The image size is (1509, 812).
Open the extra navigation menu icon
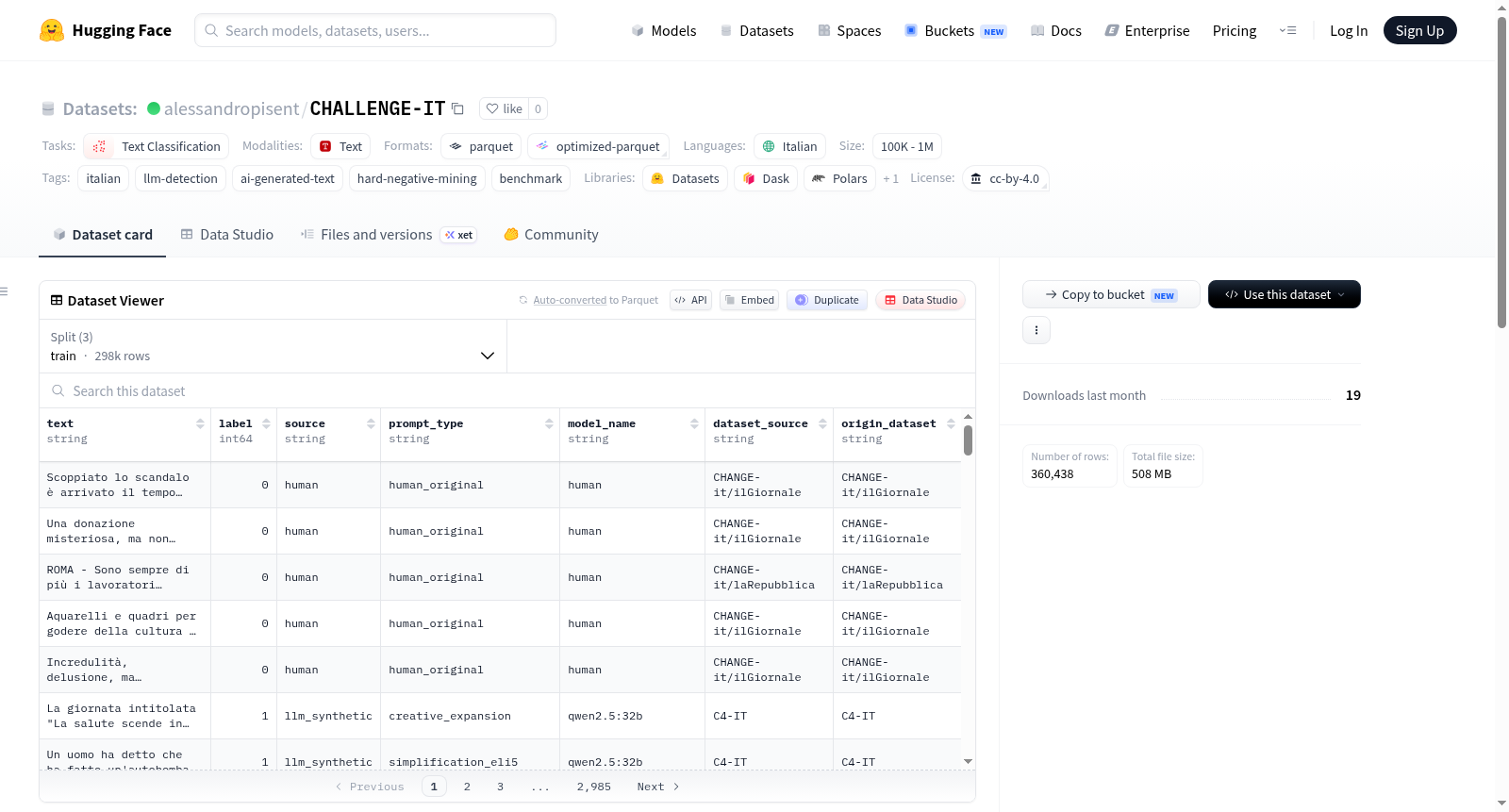pyautogui.click(x=1287, y=31)
